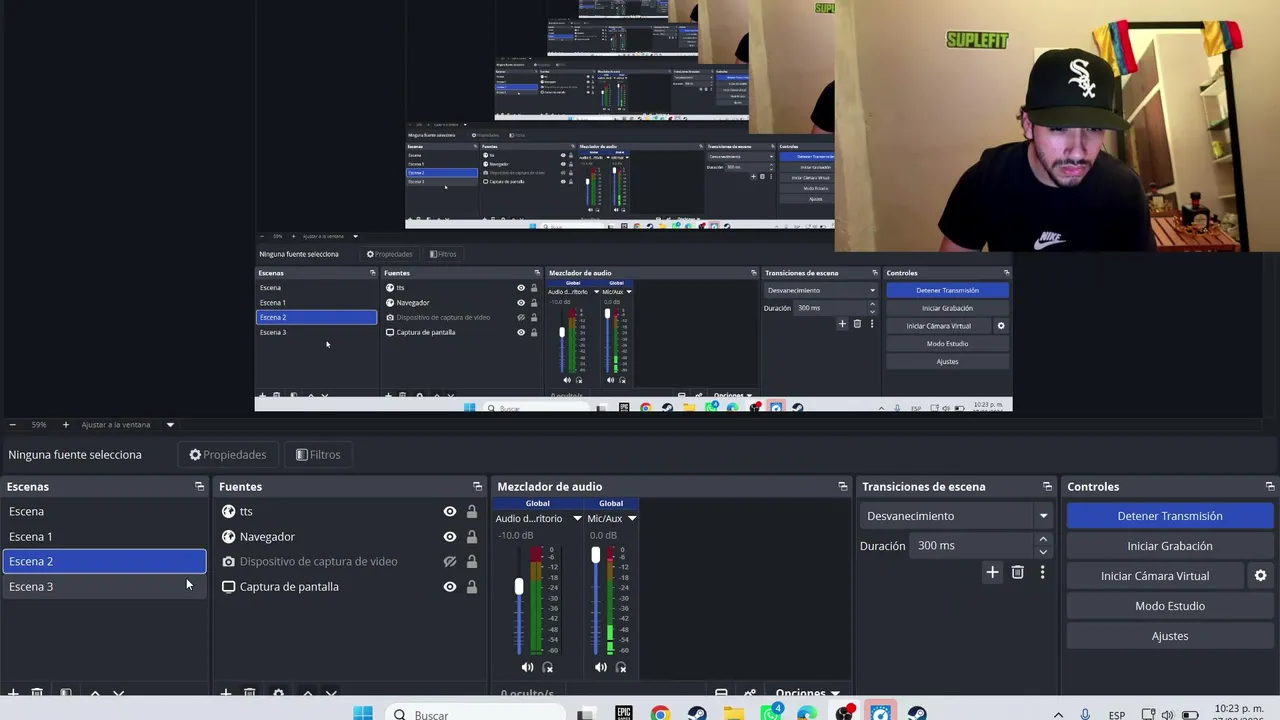Screen dimensions: 1280x720
Task: Open virtual camera settings gear
Action: (x=1260, y=576)
